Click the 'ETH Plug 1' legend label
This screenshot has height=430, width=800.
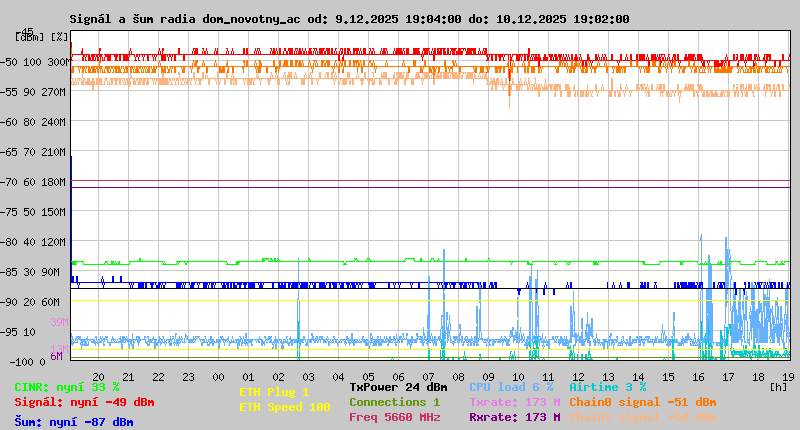point(274,392)
